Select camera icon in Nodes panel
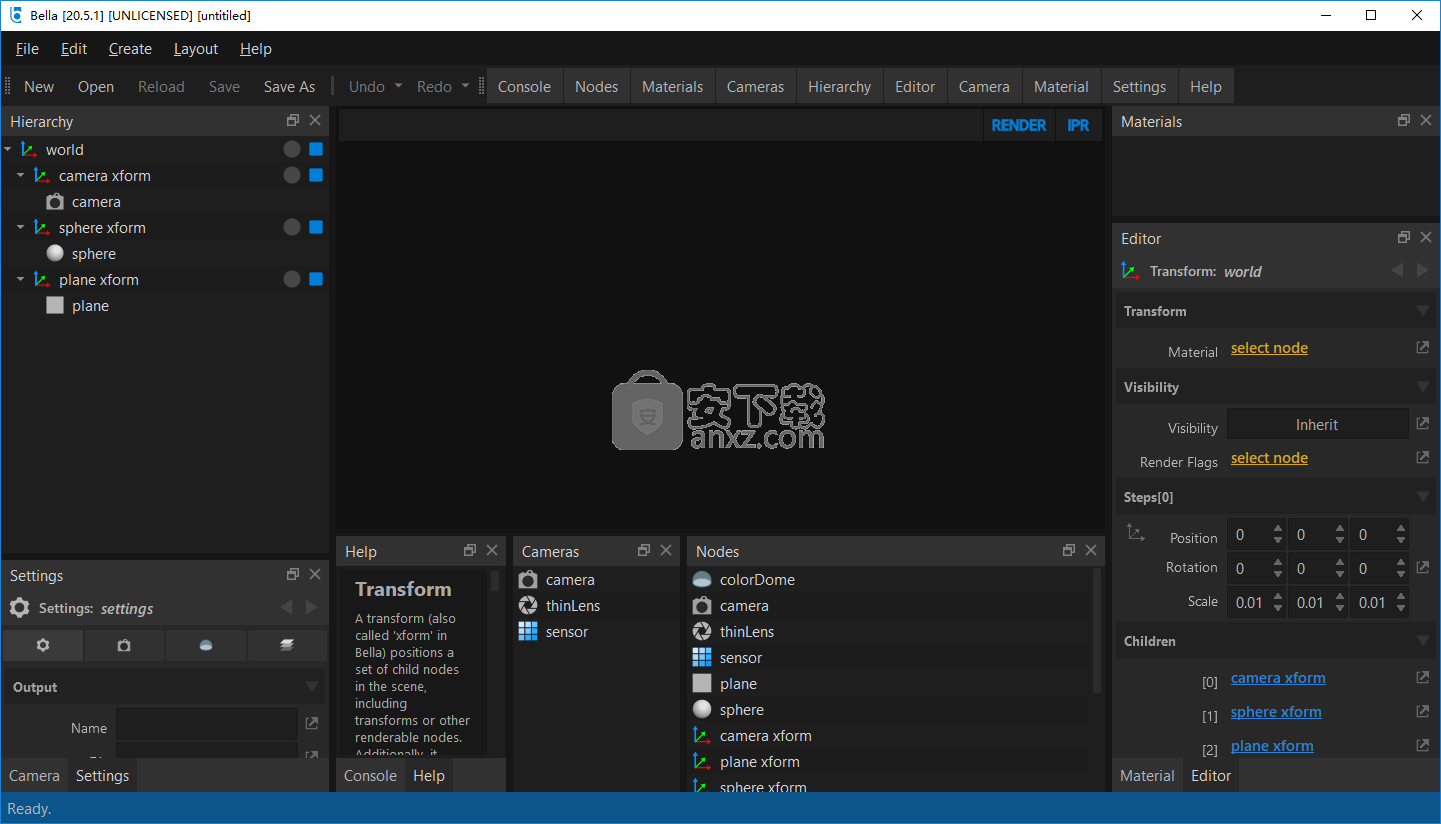The height and width of the screenshot is (824, 1441). [x=702, y=606]
